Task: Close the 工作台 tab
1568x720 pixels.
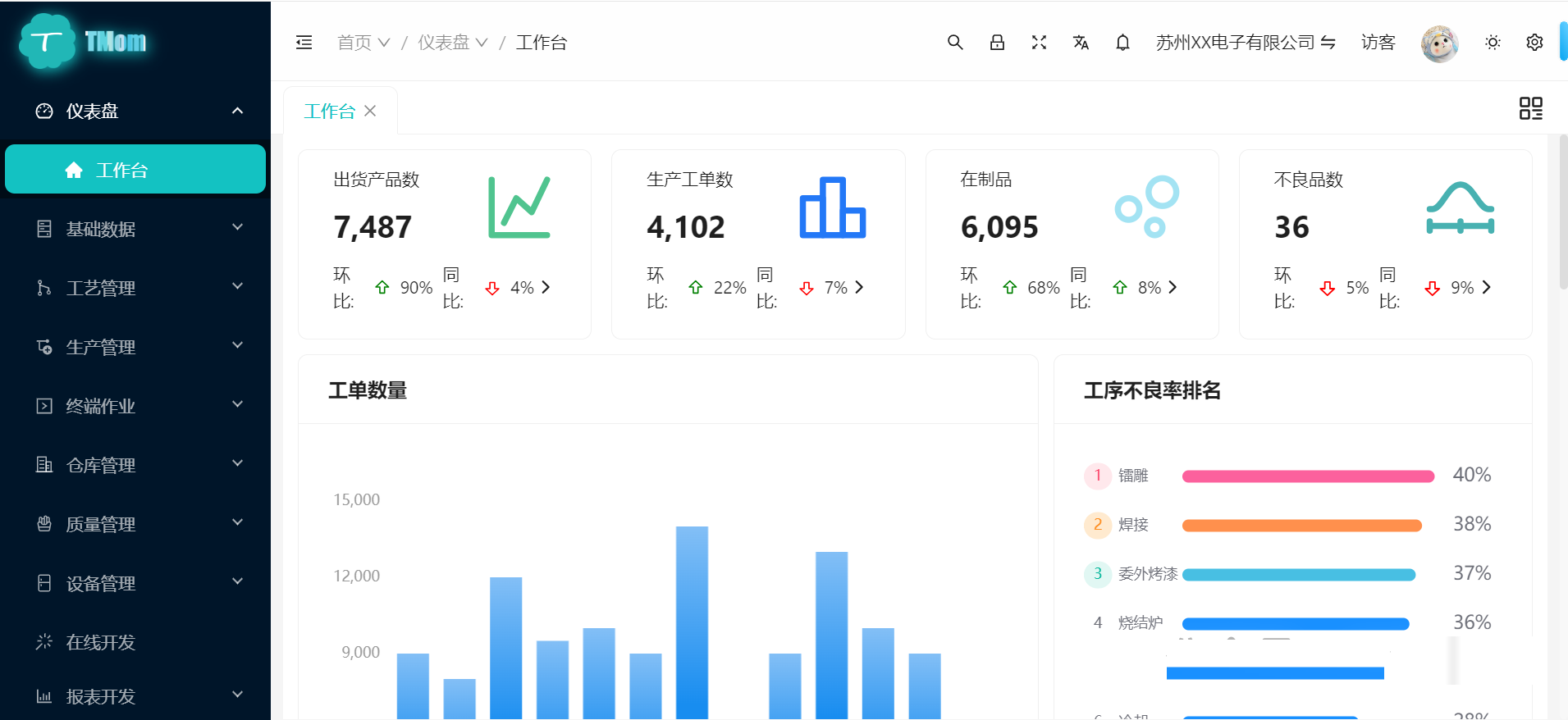Action: click(x=371, y=111)
